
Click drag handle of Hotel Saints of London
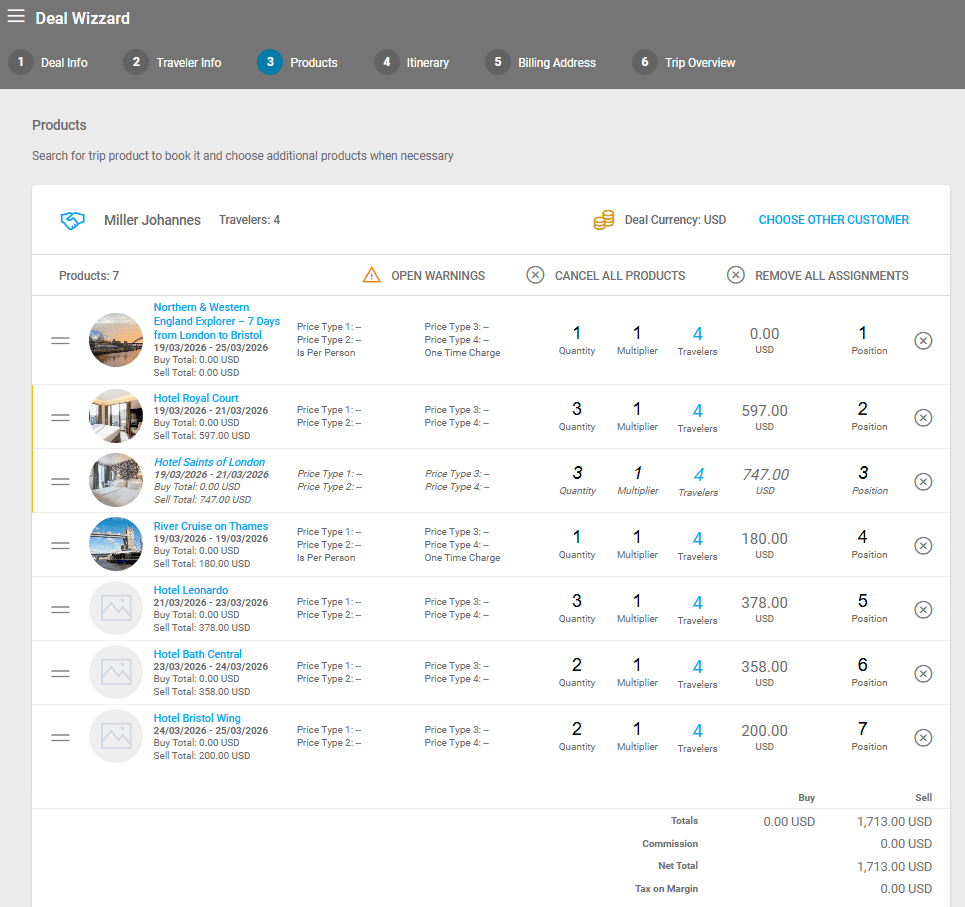60,481
